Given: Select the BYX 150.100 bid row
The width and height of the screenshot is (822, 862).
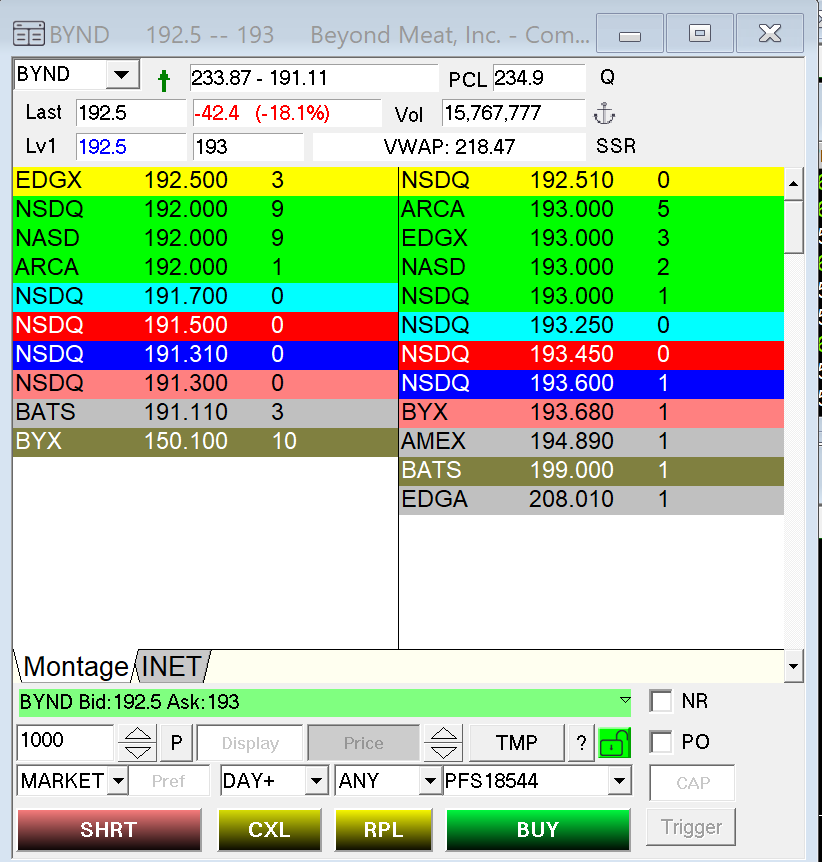Looking at the screenshot, I should [x=205, y=441].
